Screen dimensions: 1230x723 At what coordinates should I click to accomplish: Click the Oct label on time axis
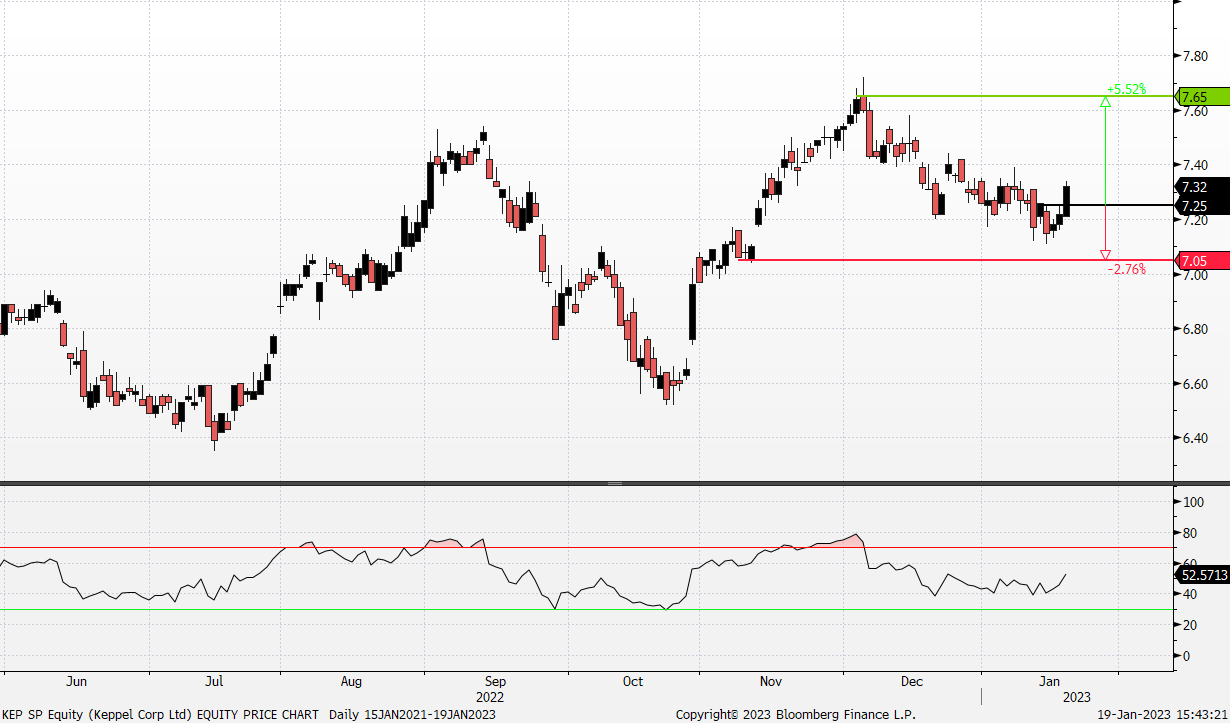pyautogui.click(x=632, y=681)
